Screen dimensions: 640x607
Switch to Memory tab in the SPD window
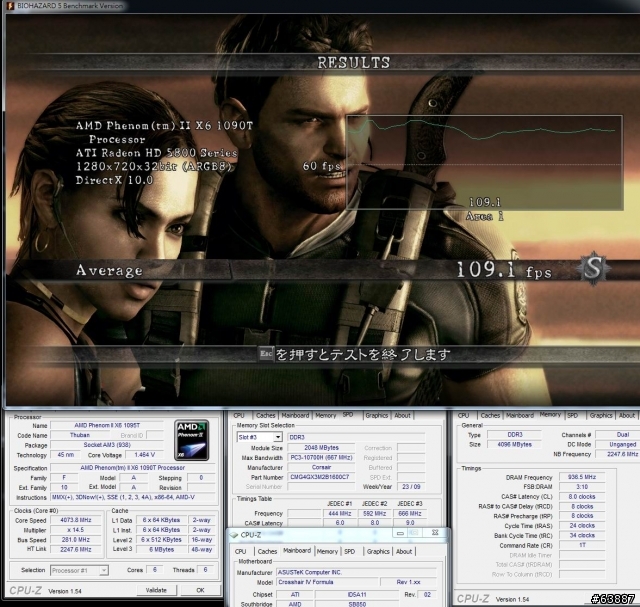(x=325, y=416)
